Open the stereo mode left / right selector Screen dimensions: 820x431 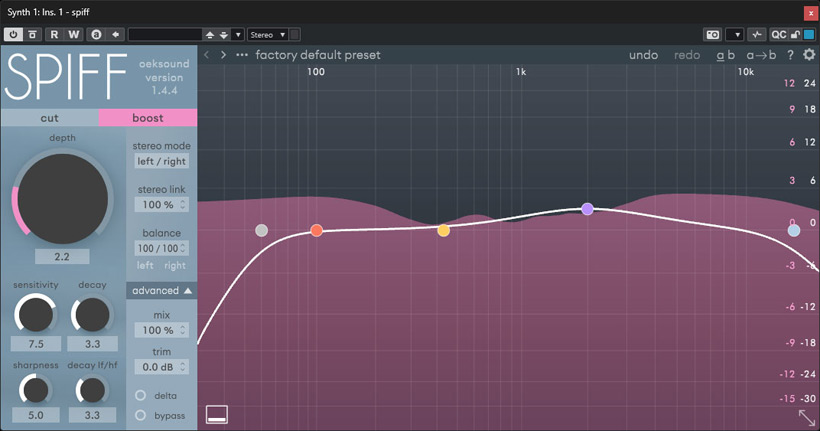click(161, 162)
